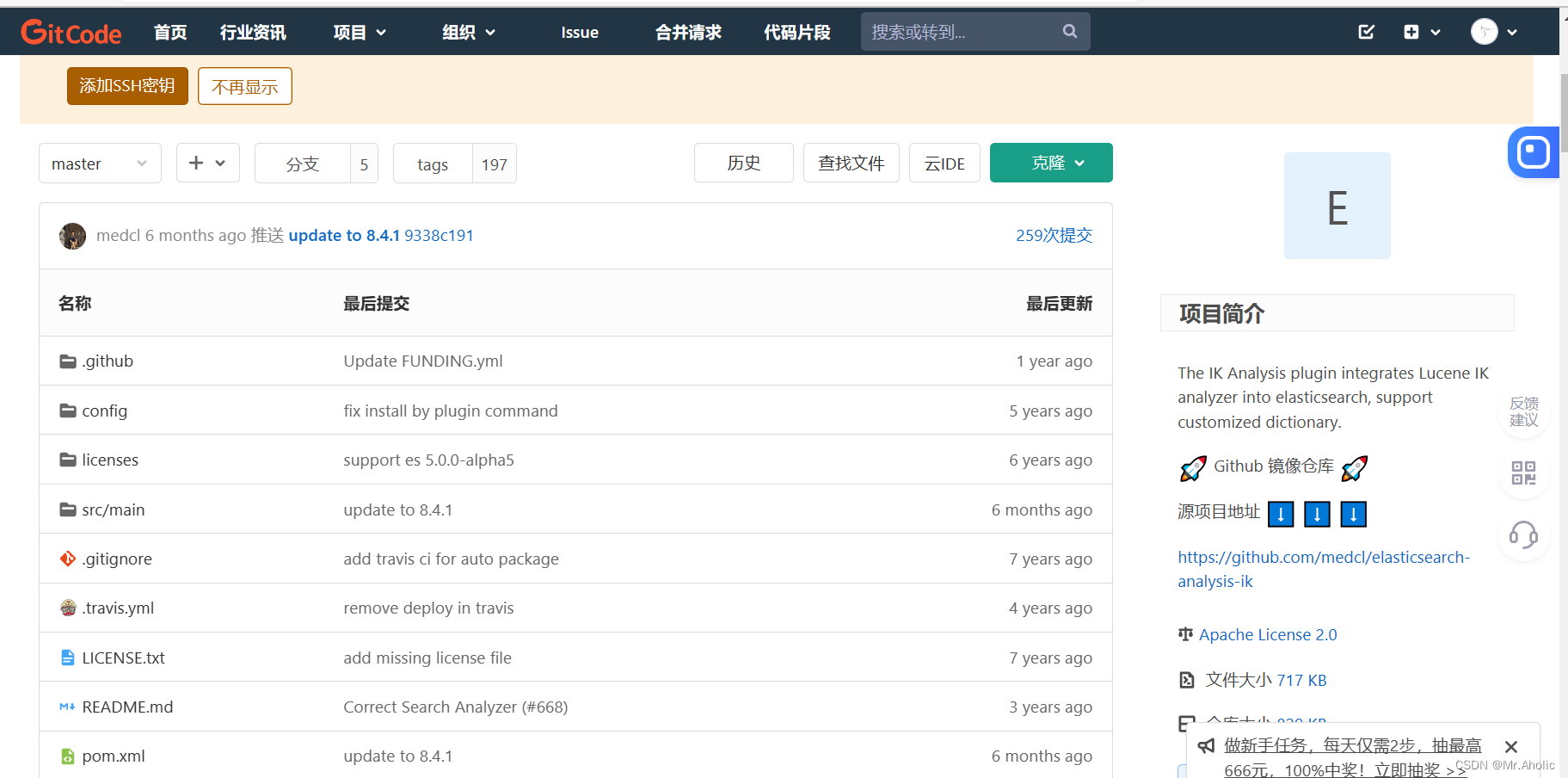The height and width of the screenshot is (778, 1568).
Task: Click the Apache License scale icon
Action: (x=1186, y=634)
